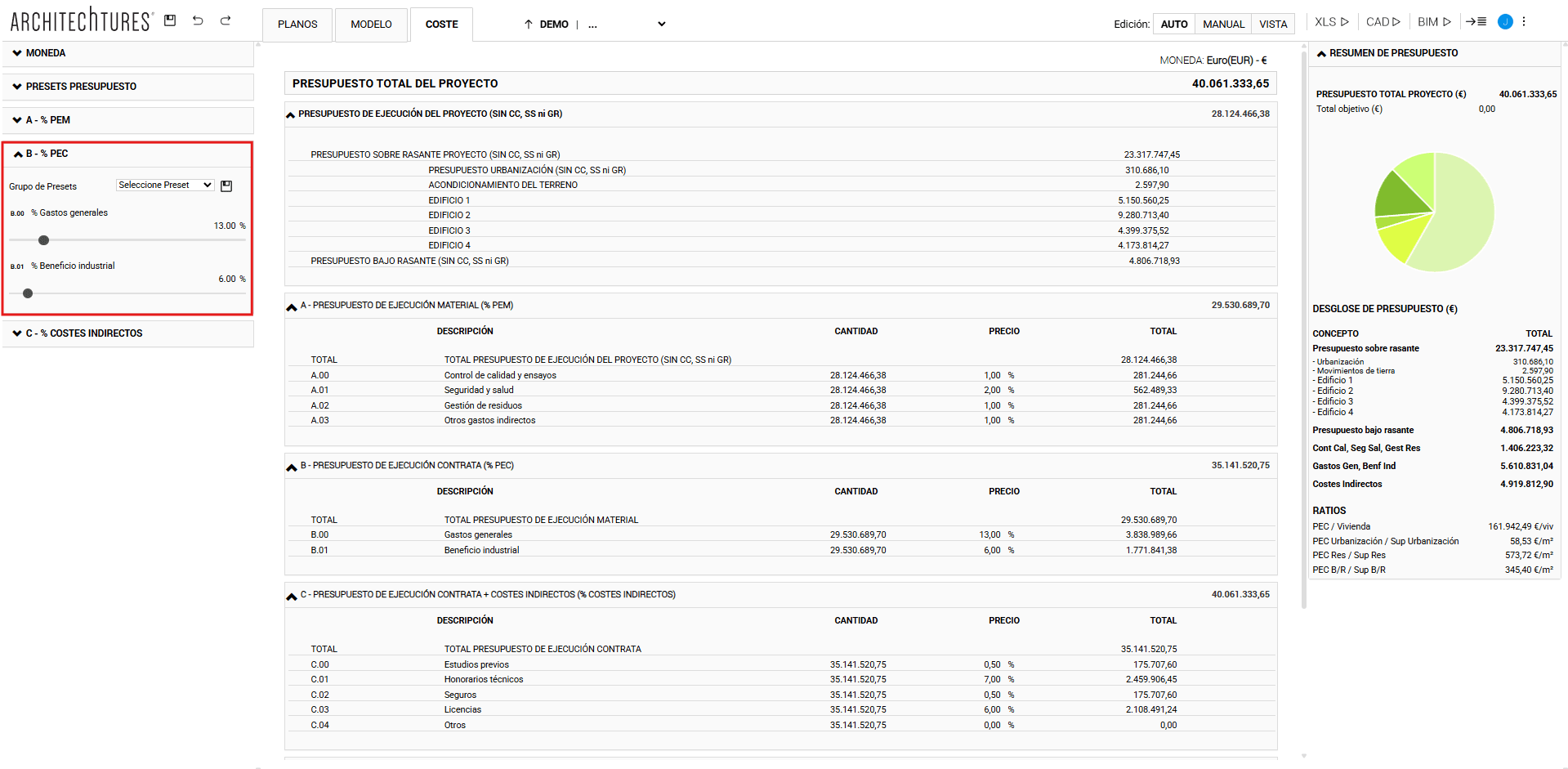Collapse the RESUMEN DE PRESUPUESTO panel
The height and width of the screenshot is (769, 1568).
pyautogui.click(x=1321, y=54)
